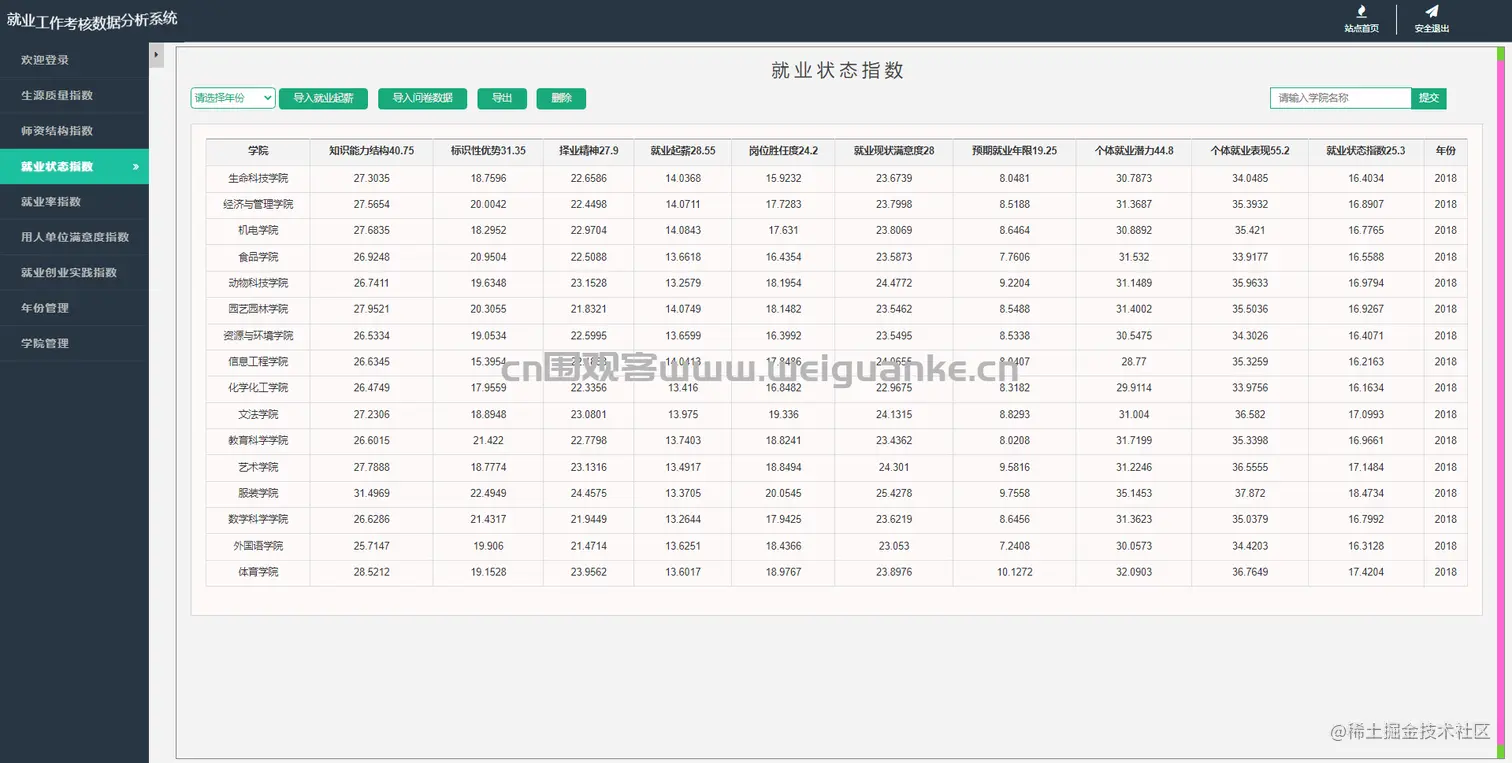
Task: Select the 信息工程学院 row name cell
Action: [258, 361]
